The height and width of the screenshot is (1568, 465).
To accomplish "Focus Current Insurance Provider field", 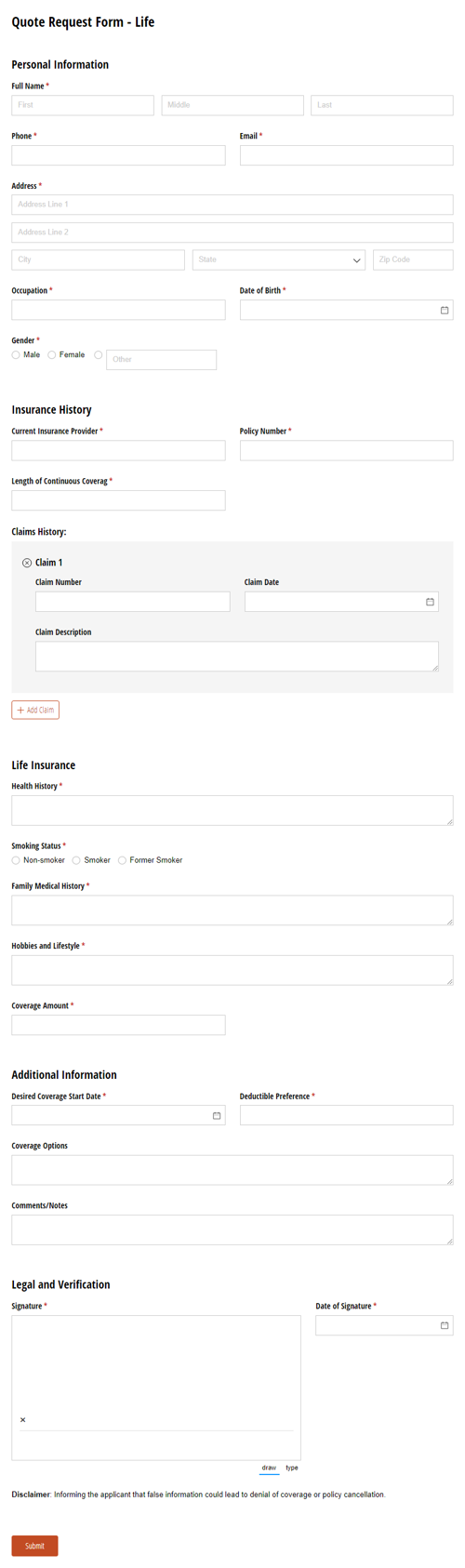I will pos(119,451).
